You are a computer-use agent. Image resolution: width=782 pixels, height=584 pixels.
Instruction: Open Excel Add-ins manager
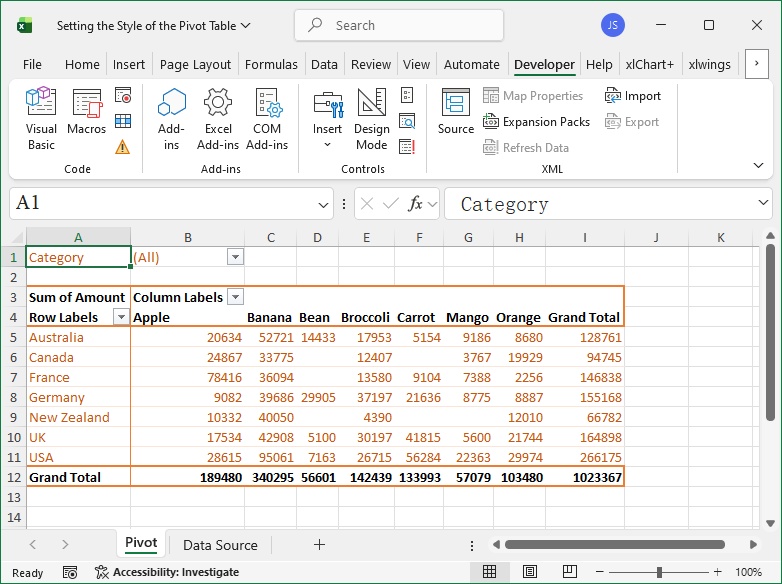[218, 119]
